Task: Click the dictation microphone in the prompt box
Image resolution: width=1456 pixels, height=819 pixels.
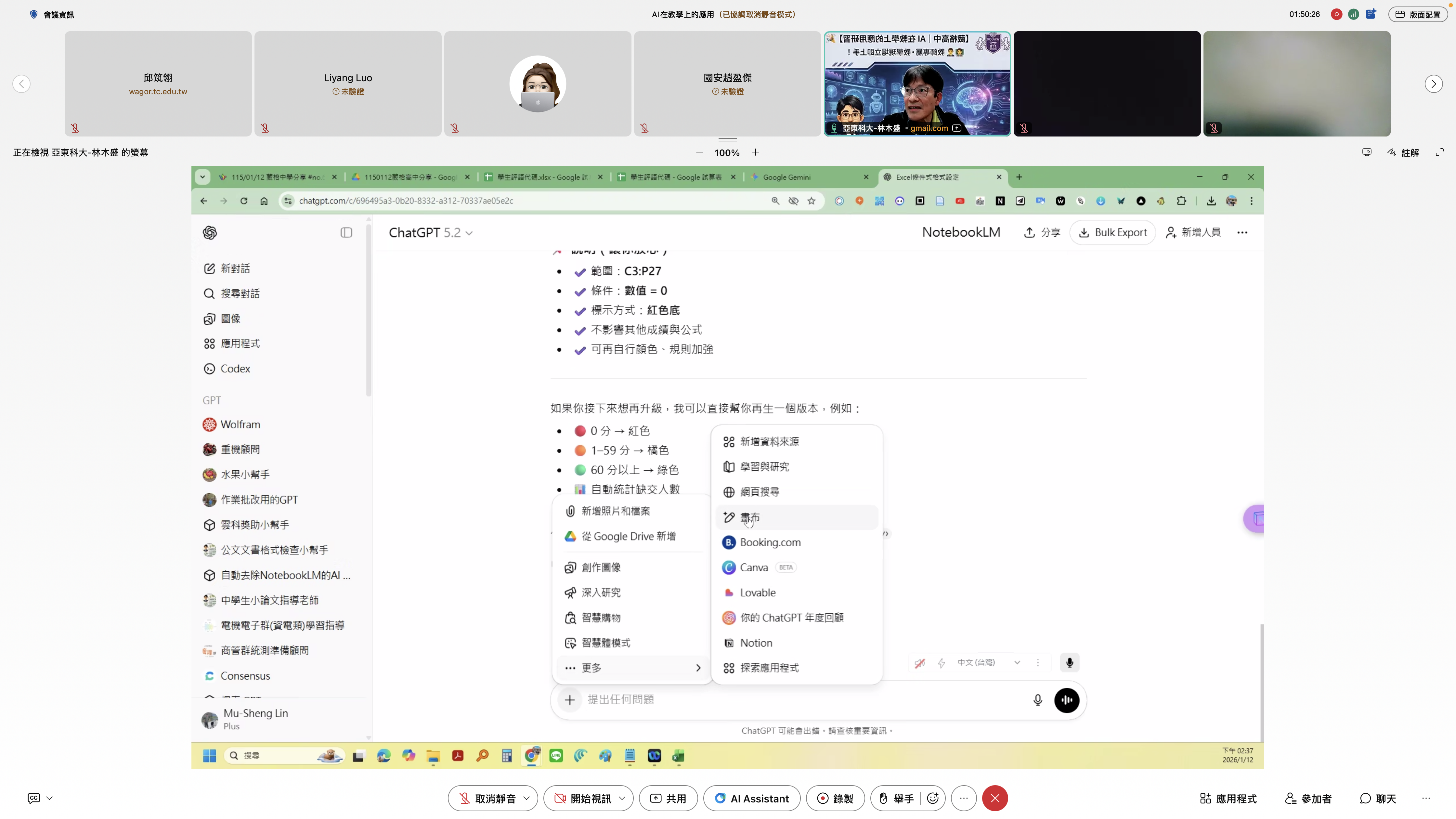Action: [x=1038, y=700]
